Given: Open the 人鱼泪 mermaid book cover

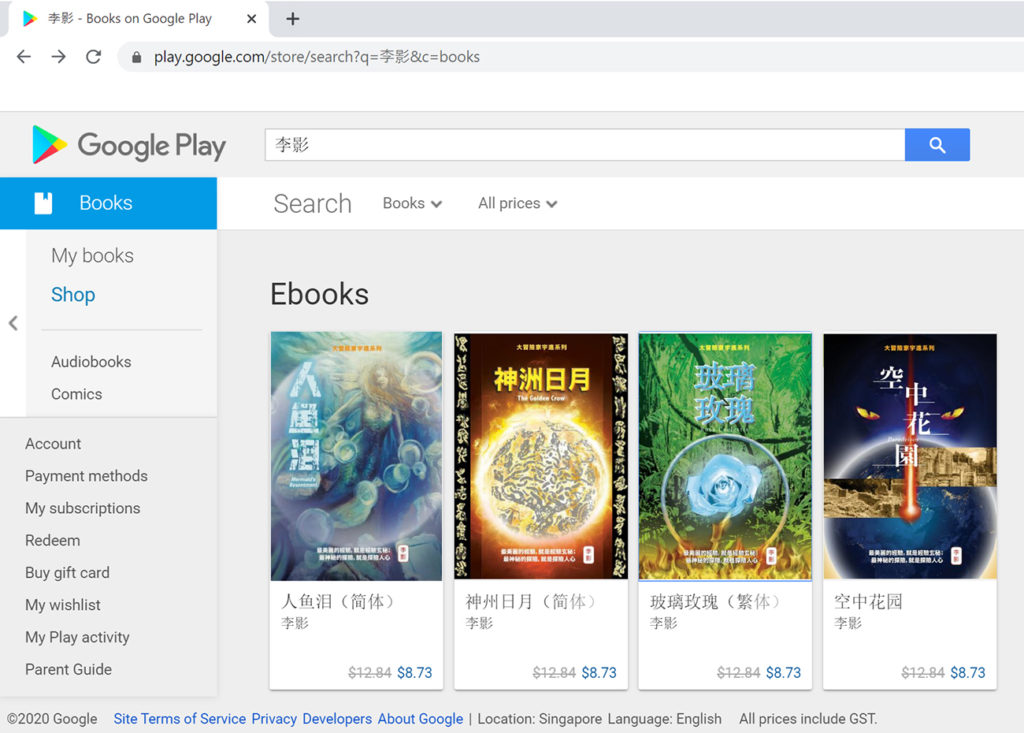Looking at the screenshot, I should [356, 456].
